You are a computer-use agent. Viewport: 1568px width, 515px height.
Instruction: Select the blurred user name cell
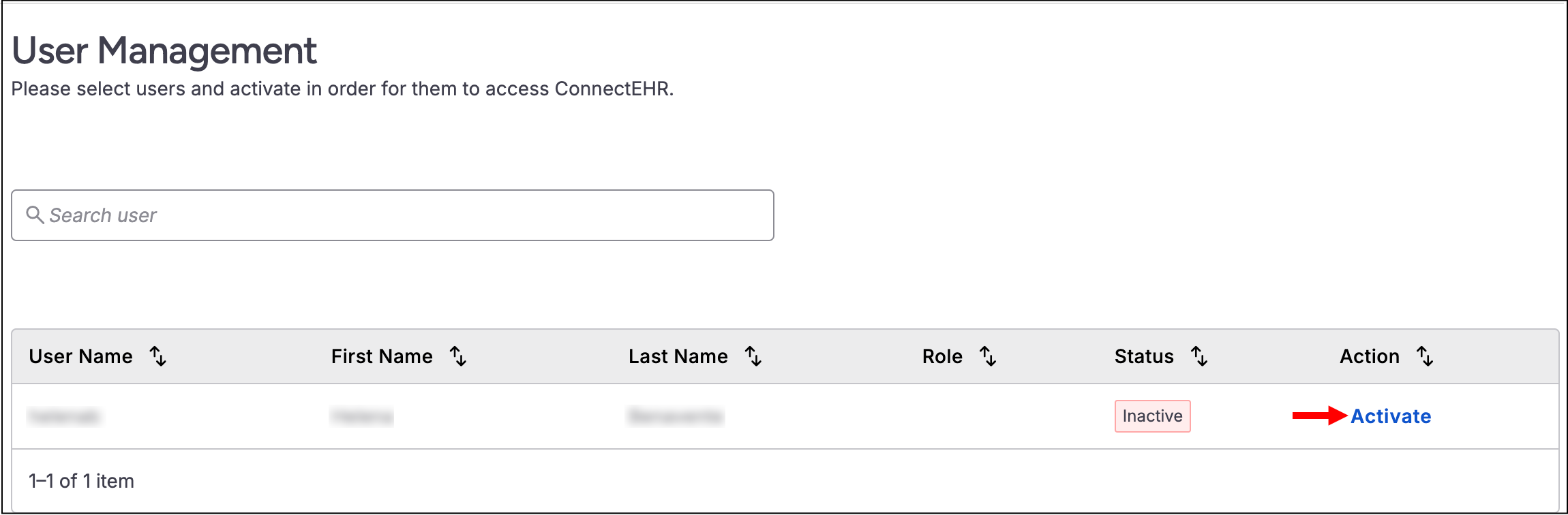pos(65,416)
